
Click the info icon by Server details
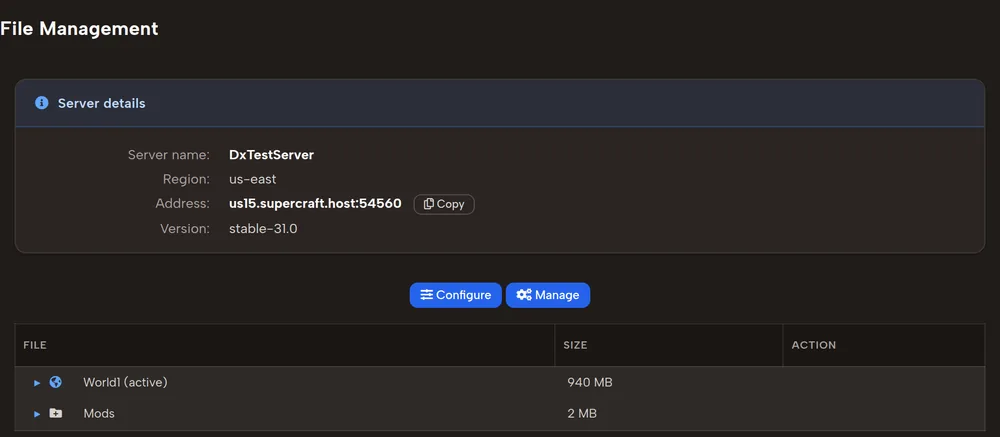(41, 103)
